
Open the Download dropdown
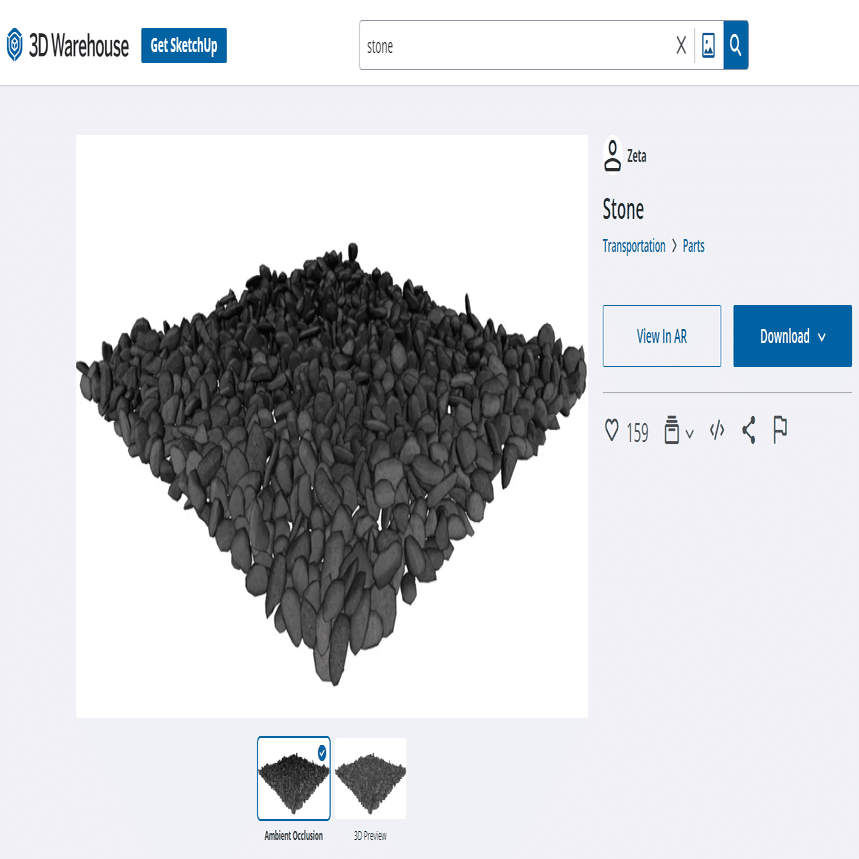tap(792, 336)
